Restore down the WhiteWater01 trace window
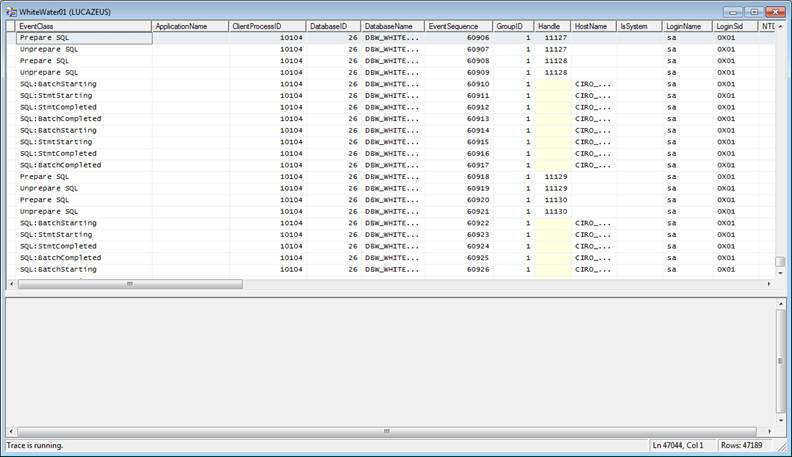 [754, 12]
